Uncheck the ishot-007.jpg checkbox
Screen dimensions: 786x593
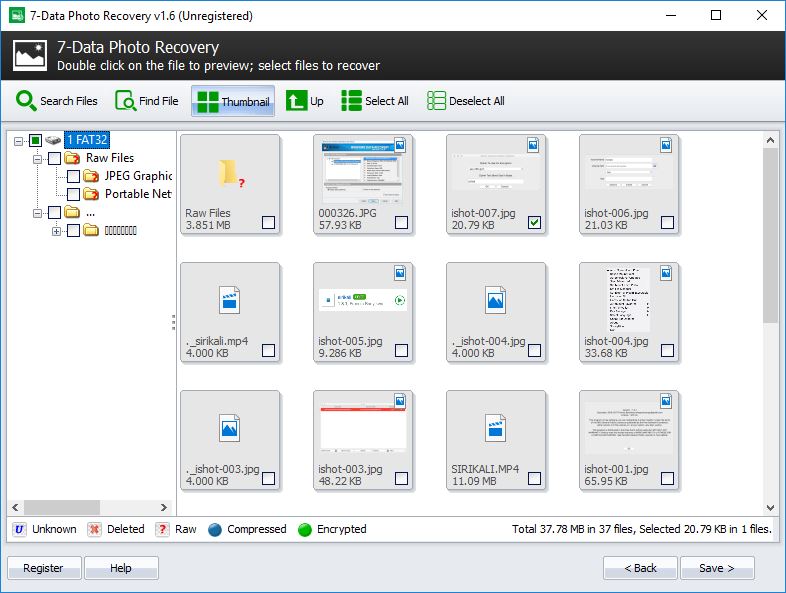click(x=534, y=222)
